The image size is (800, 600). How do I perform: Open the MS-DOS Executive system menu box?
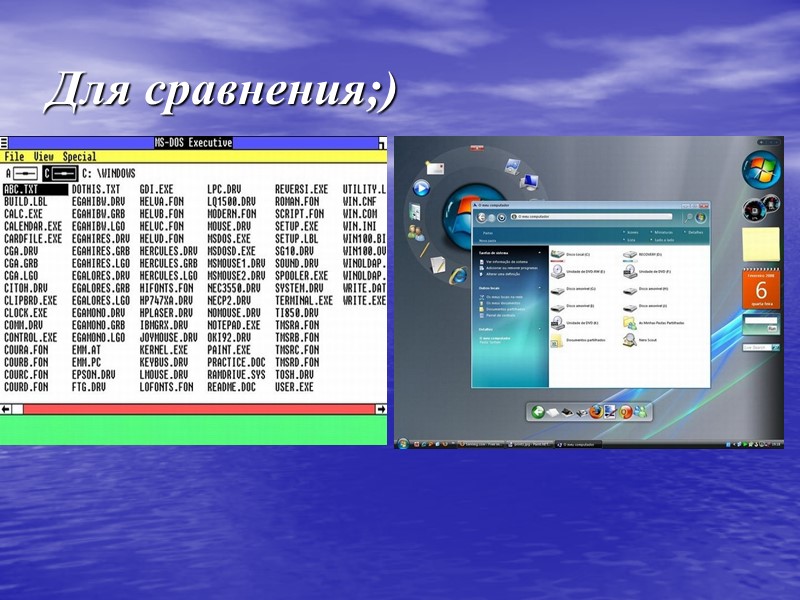pos(4,143)
